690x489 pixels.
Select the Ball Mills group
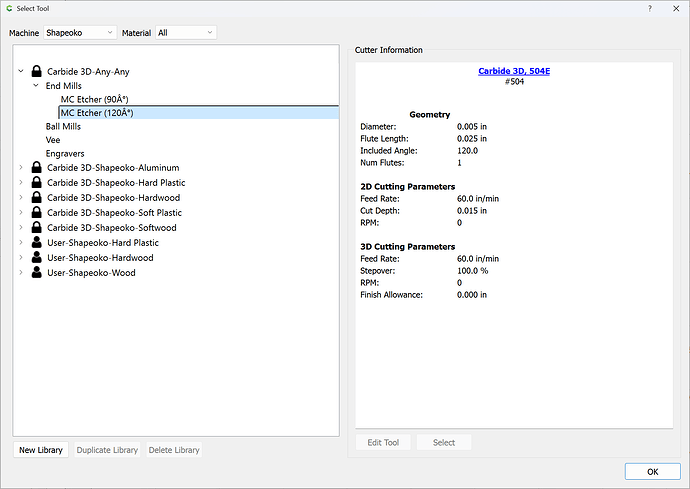point(63,126)
